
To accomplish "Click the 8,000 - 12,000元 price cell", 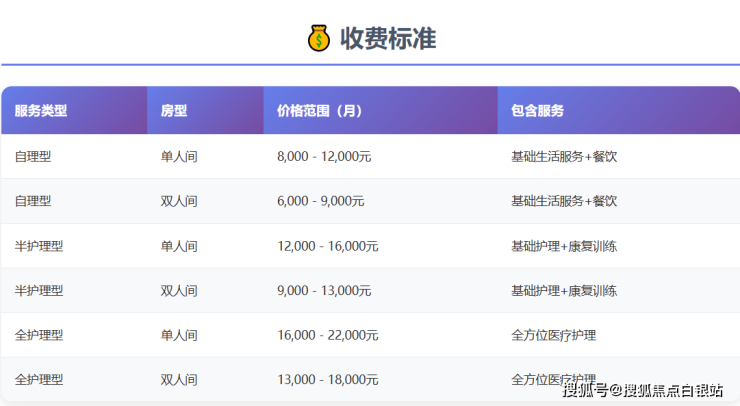I will pos(324,157).
